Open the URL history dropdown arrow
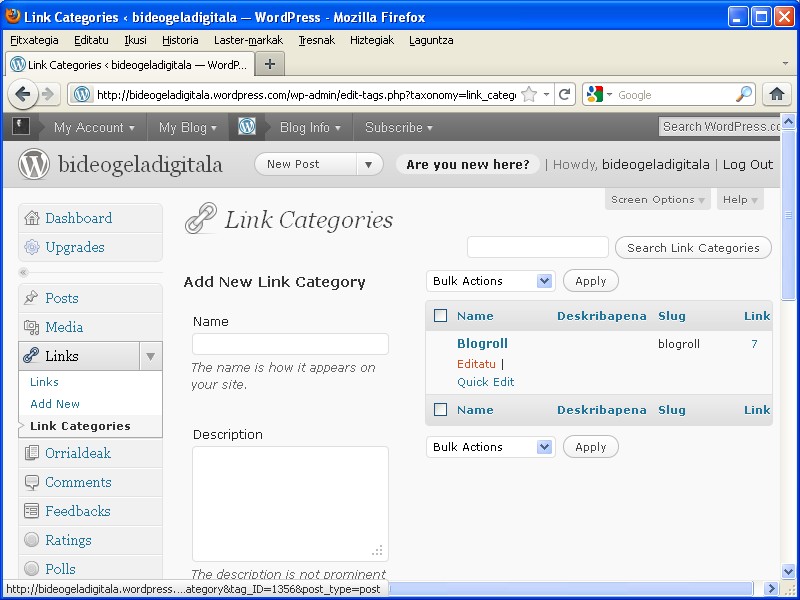The height and width of the screenshot is (600, 800). pos(546,94)
